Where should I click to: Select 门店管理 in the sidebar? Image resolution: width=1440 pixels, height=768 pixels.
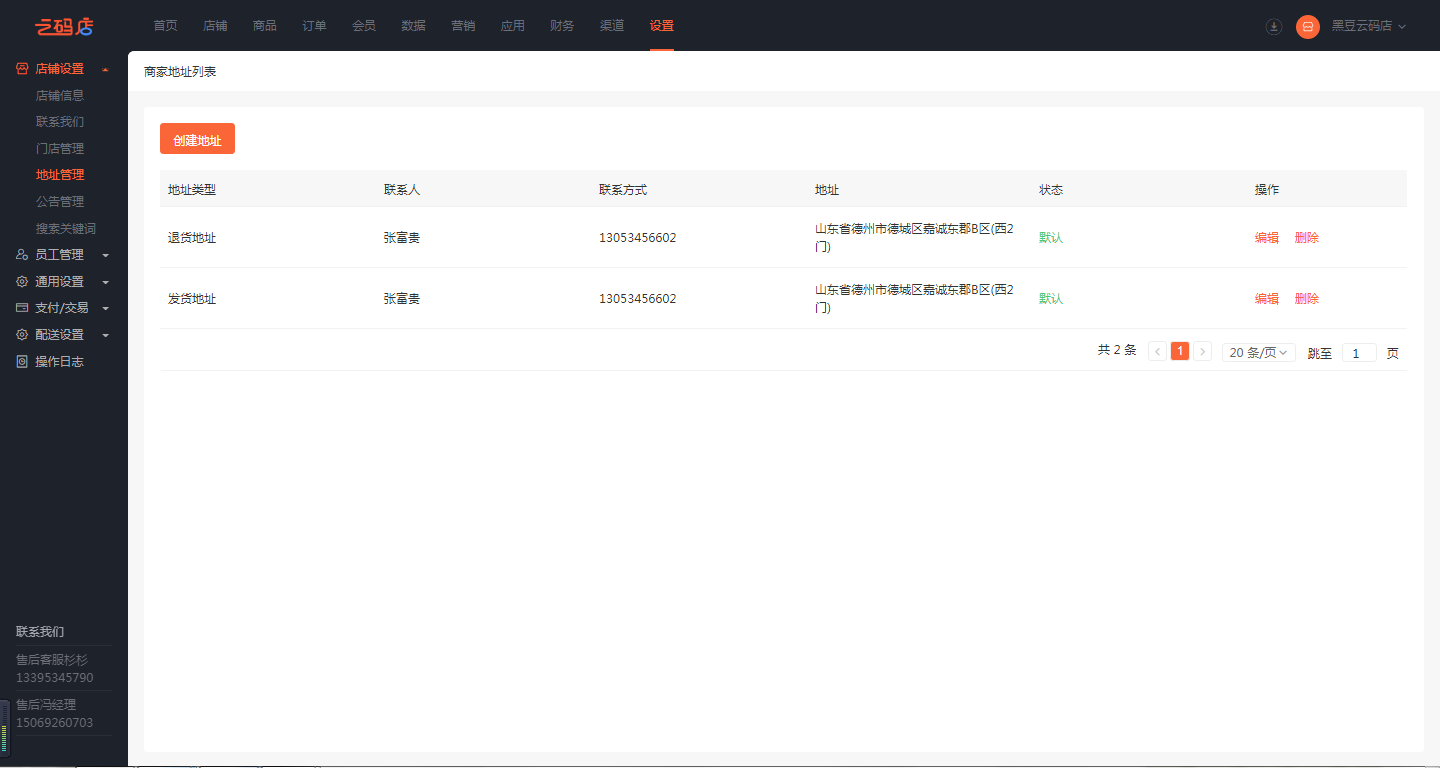[60, 149]
